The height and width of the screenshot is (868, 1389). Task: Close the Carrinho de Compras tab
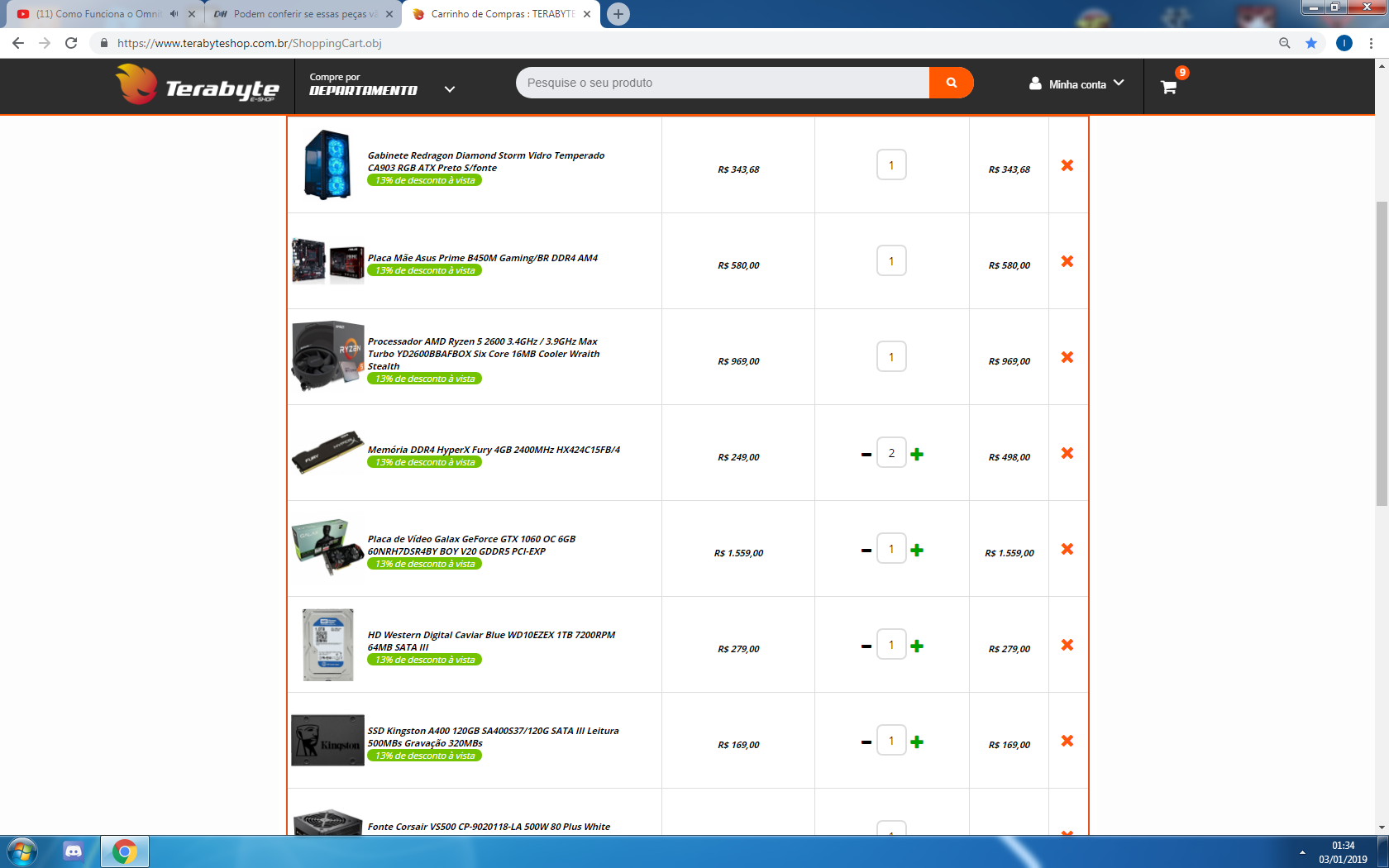587,14
